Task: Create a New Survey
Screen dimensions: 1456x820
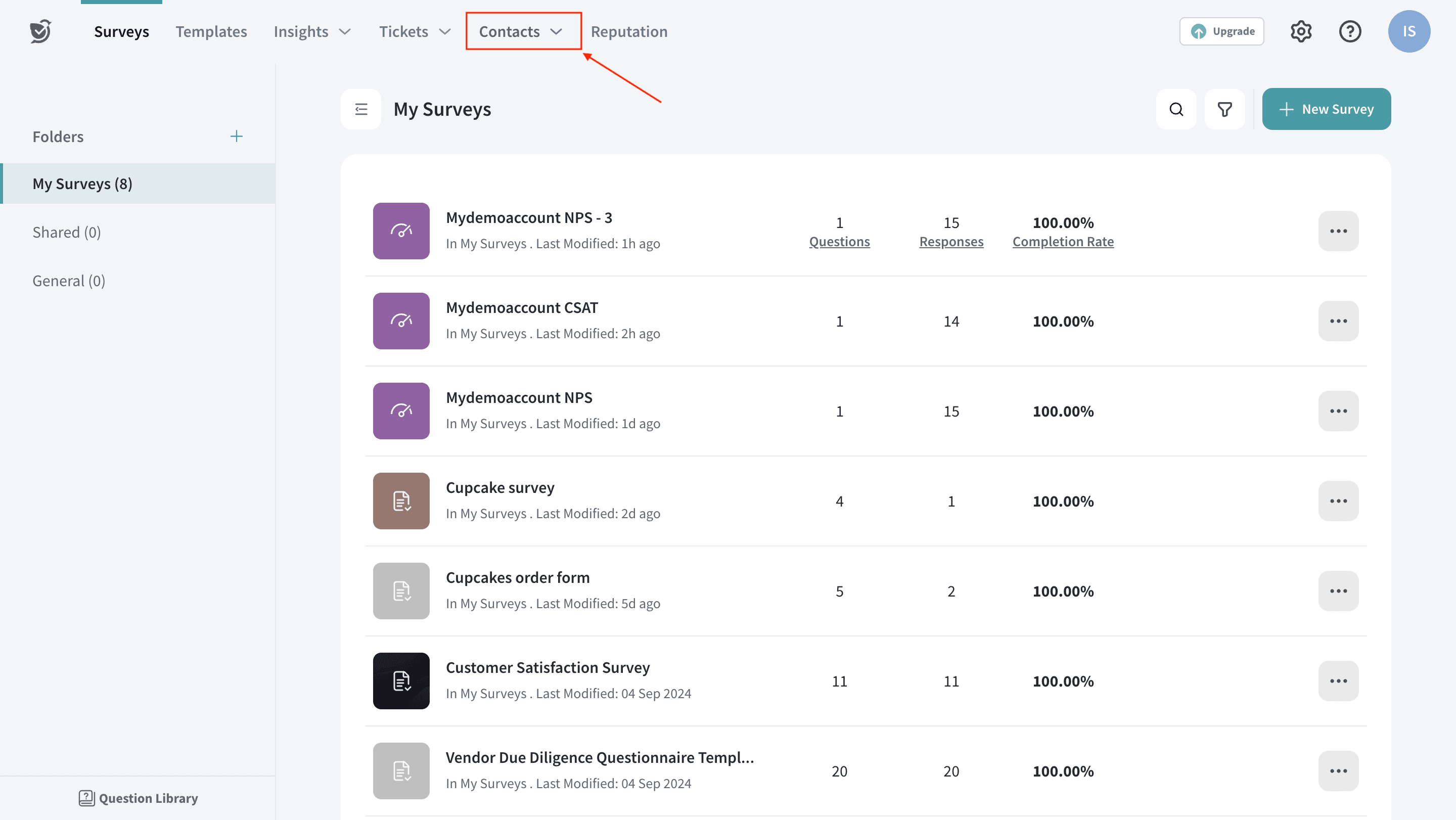Action: click(x=1326, y=109)
